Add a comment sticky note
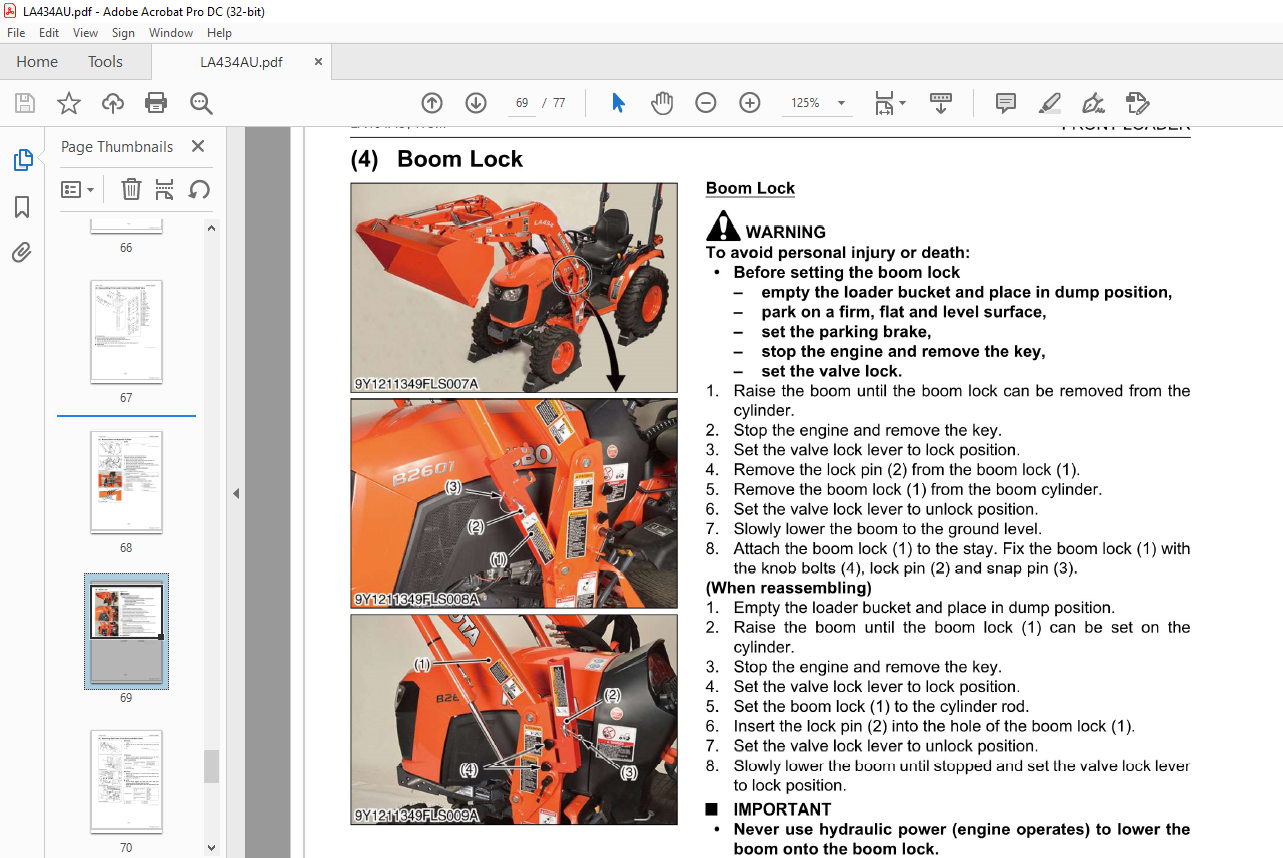This screenshot has height=858, width=1283. [x=1006, y=103]
